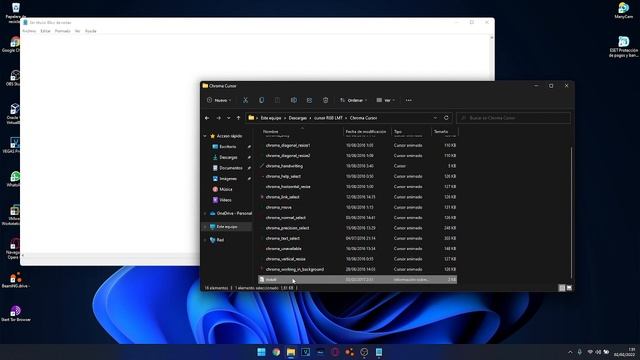The height and width of the screenshot is (360, 640).
Task: Open the Windows Start menu
Action: (261, 352)
